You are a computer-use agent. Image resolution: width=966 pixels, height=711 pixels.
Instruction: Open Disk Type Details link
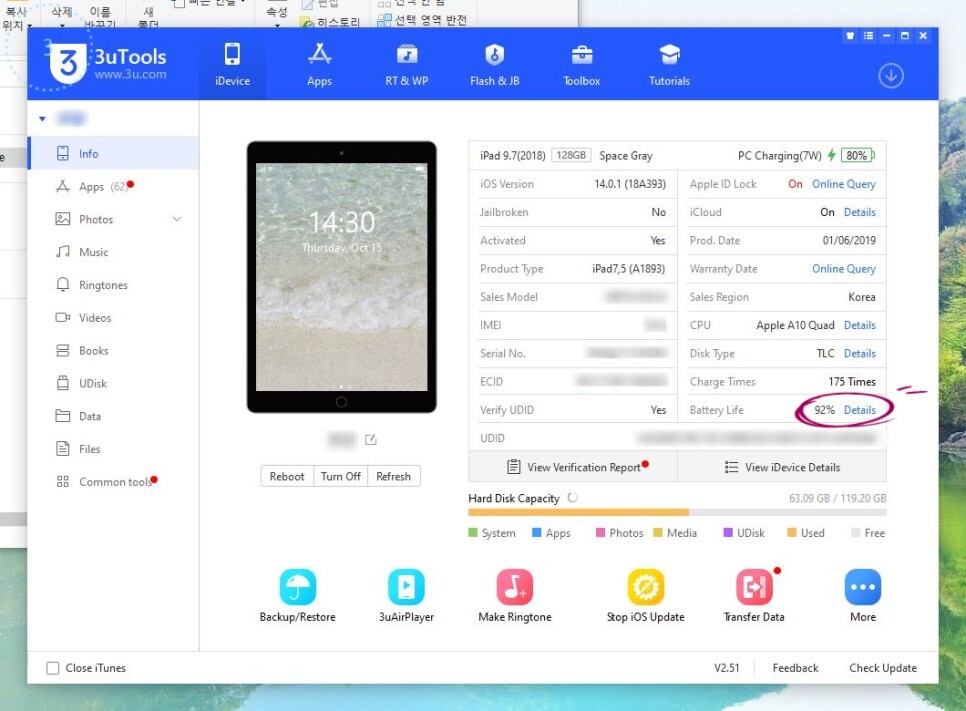pos(859,354)
